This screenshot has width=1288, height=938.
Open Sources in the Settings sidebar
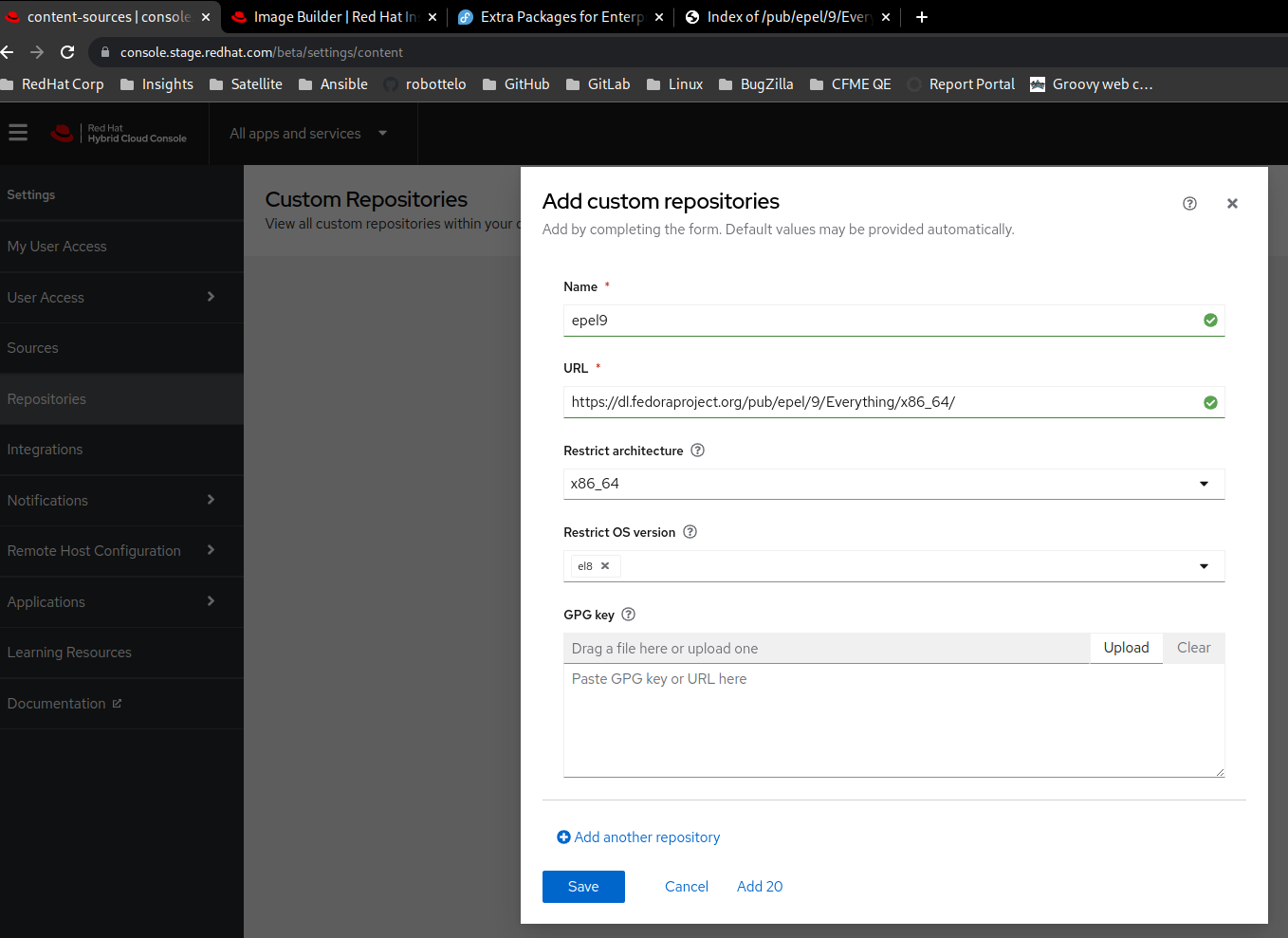click(x=33, y=348)
